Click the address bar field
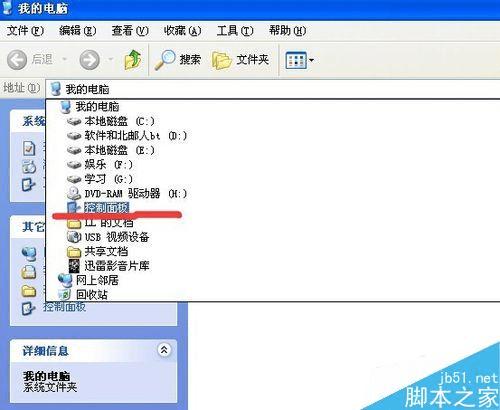The width and height of the screenshot is (500, 410). pyautogui.click(x=273, y=89)
